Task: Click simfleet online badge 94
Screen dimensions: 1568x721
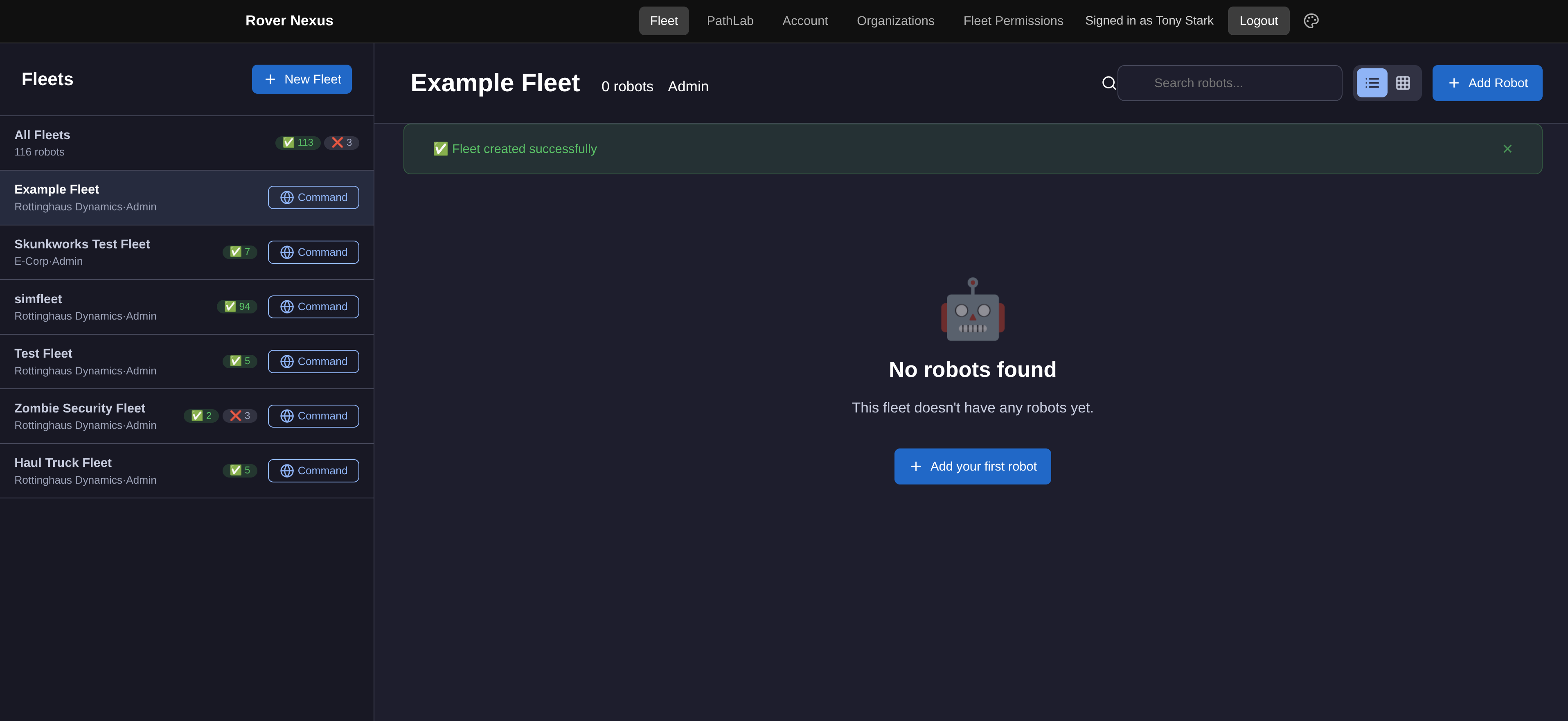Action: (237, 307)
